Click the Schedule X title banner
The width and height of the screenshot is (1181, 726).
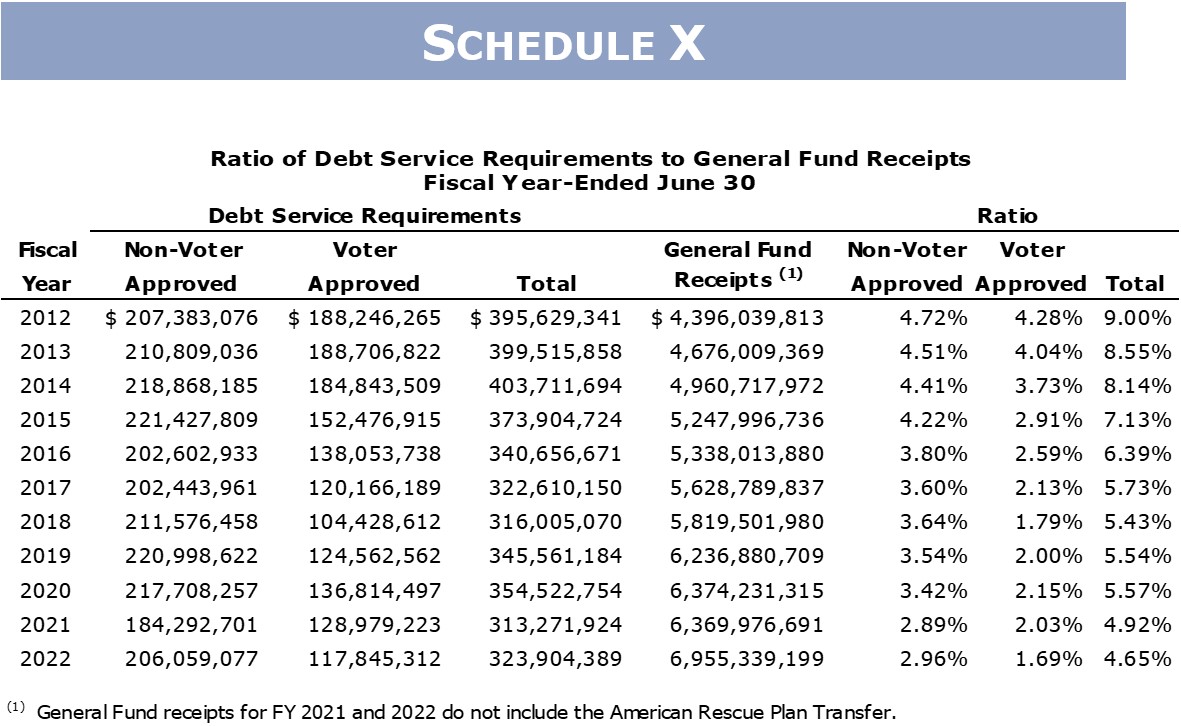click(563, 42)
